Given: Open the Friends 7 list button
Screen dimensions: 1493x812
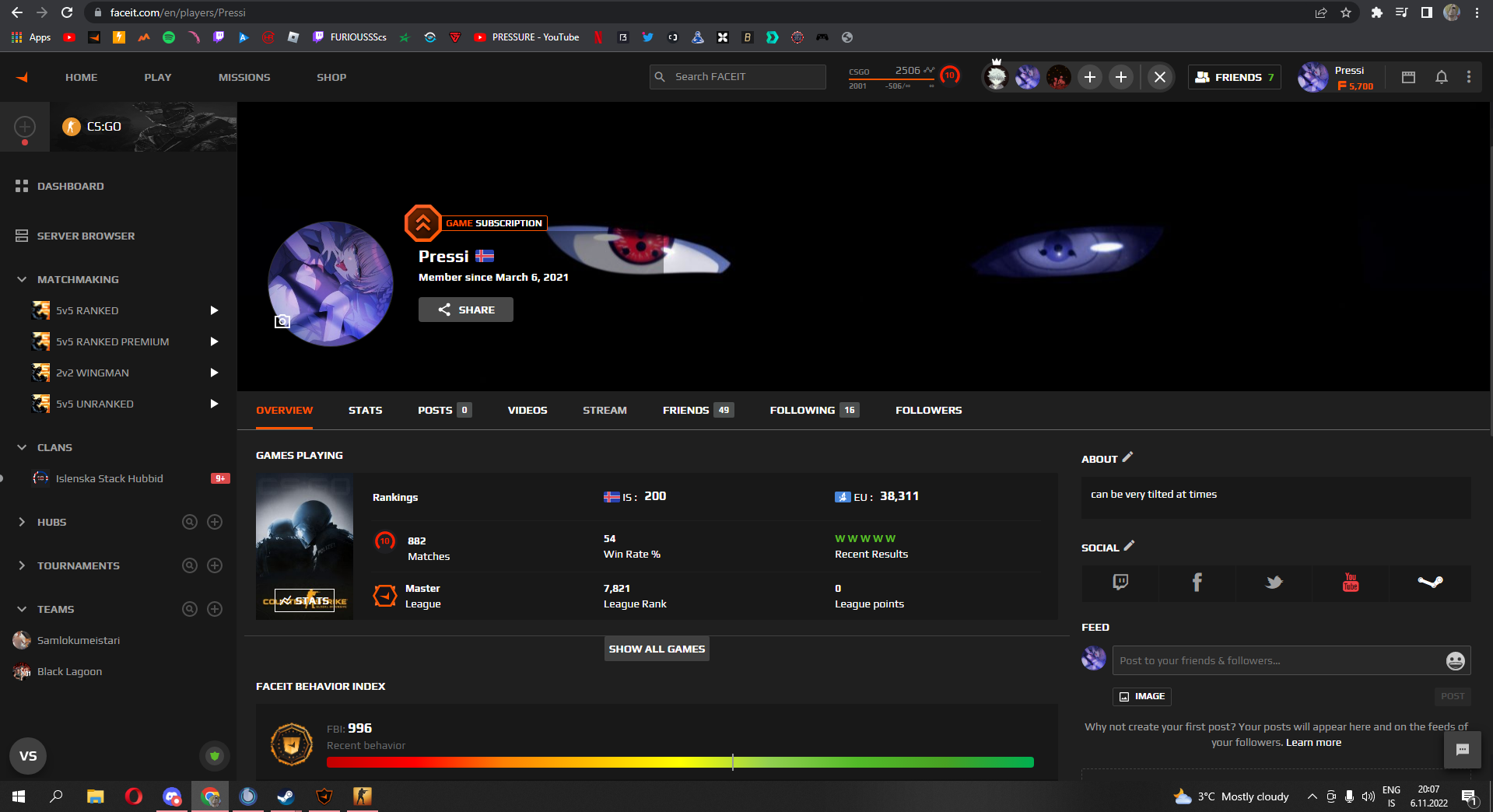Looking at the screenshot, I should coord(1235,77).
